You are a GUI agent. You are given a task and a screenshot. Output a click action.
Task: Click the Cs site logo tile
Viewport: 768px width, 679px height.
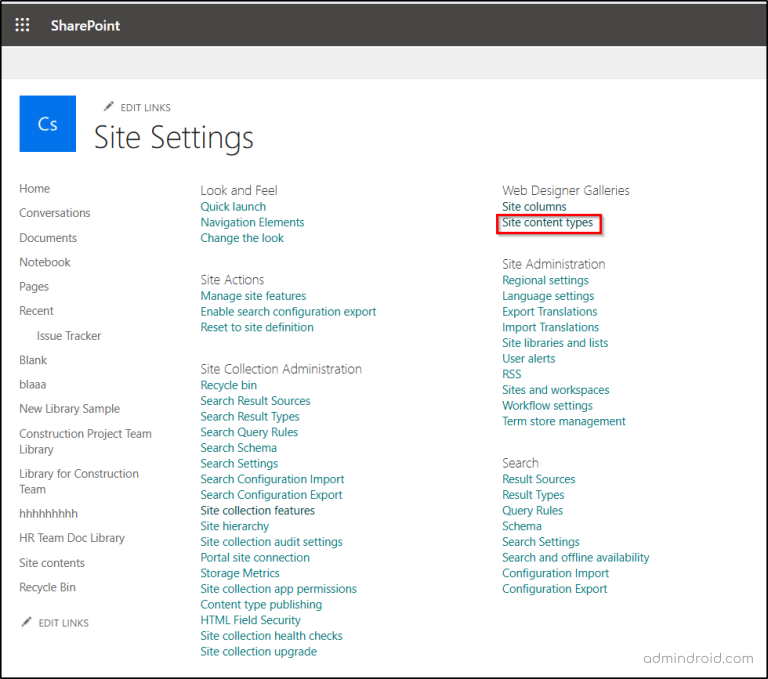click(x=48, y=123)
